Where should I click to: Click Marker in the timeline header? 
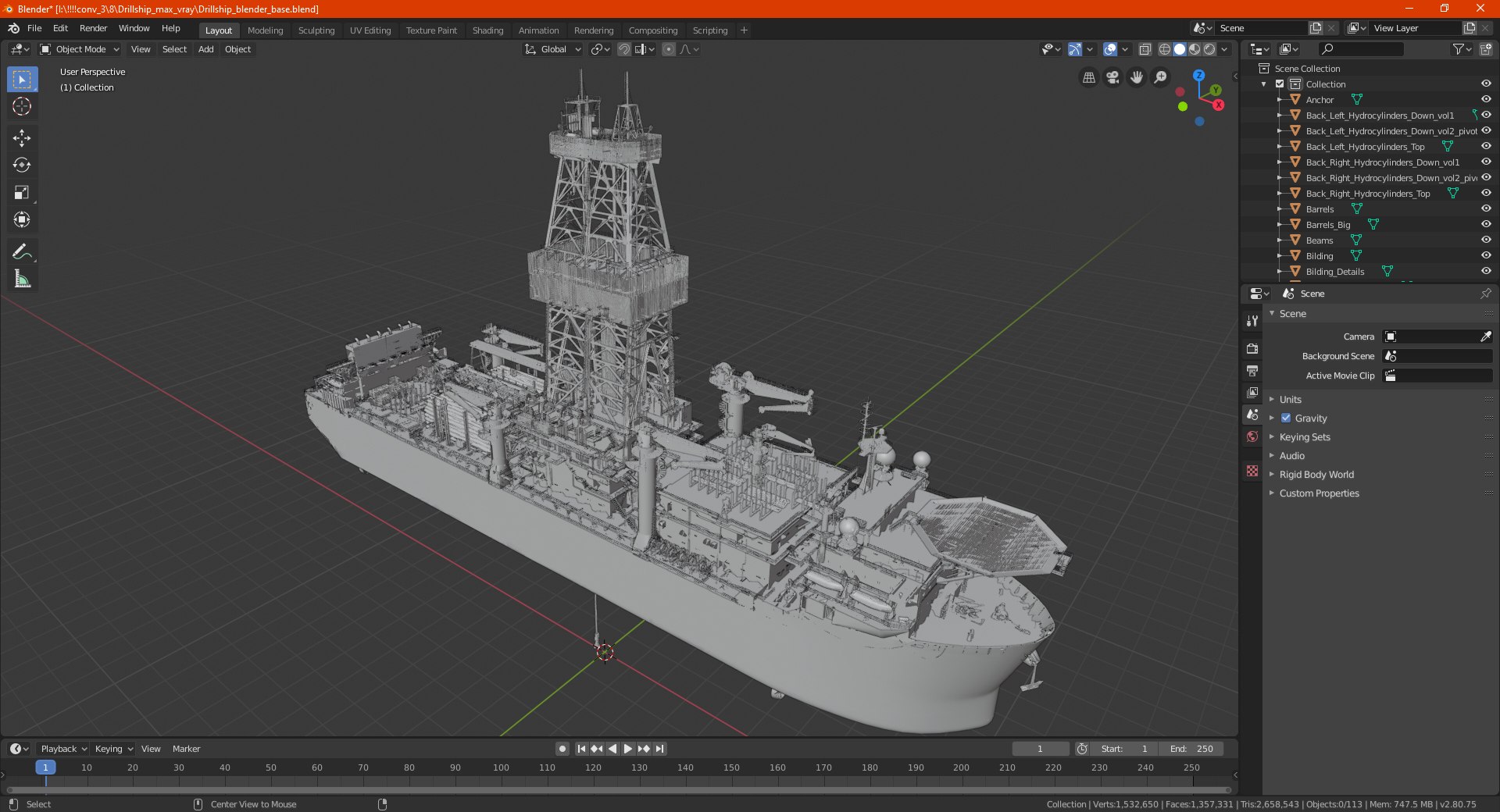coord(186,749)
